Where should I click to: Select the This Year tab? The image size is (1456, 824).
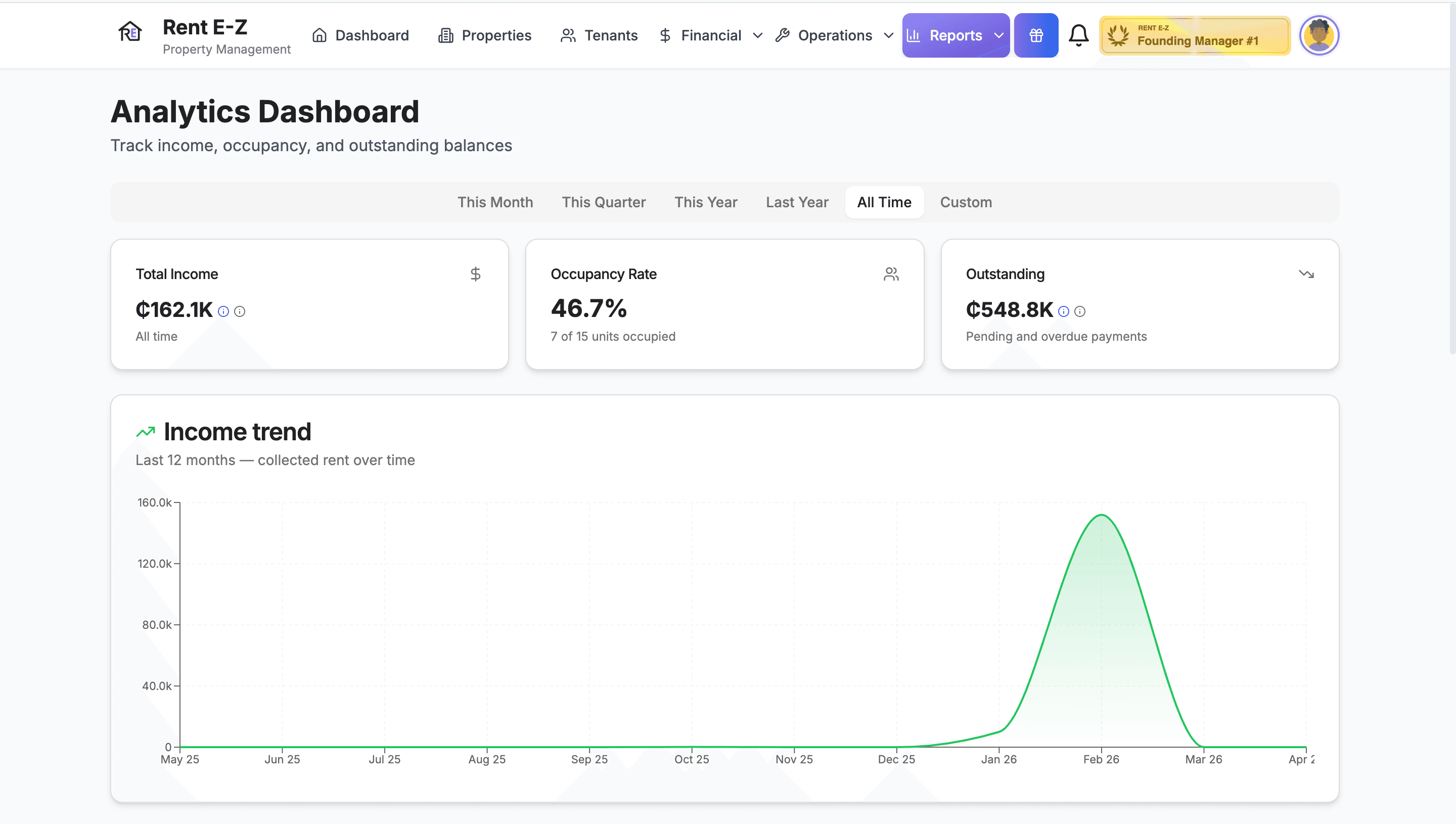point(706,202)
